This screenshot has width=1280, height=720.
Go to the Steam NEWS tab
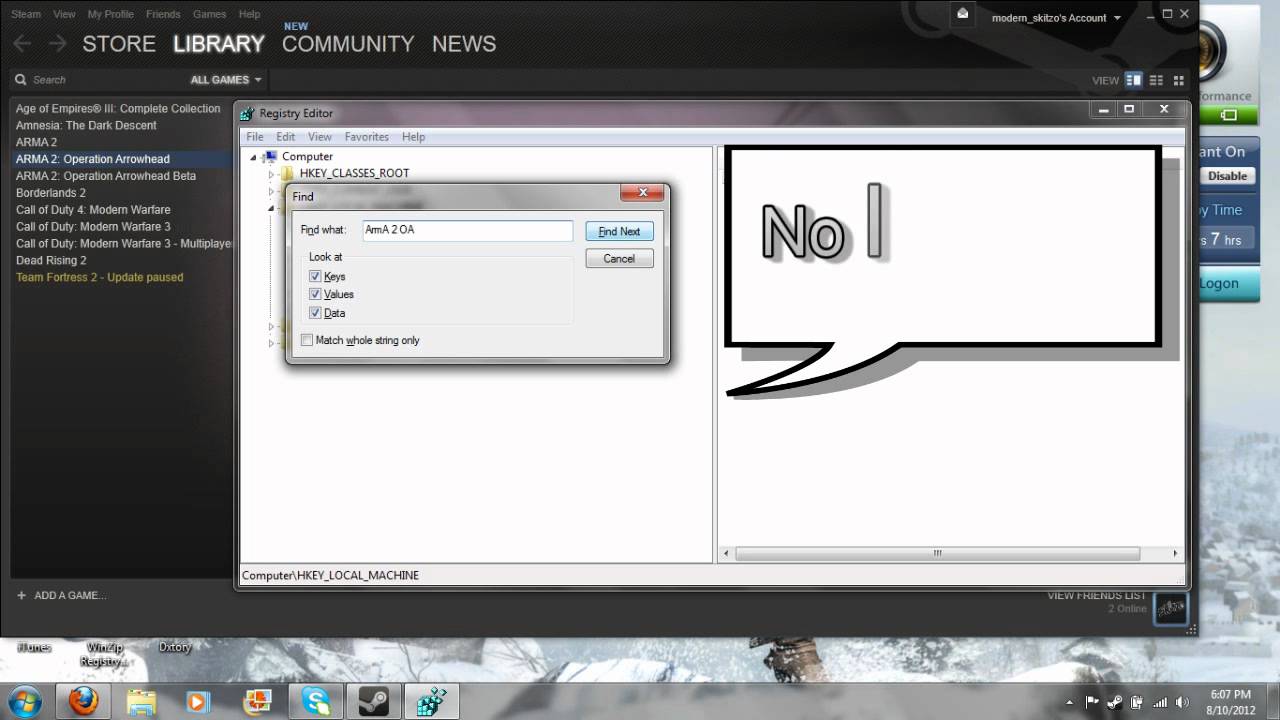[x=464, y=44]
